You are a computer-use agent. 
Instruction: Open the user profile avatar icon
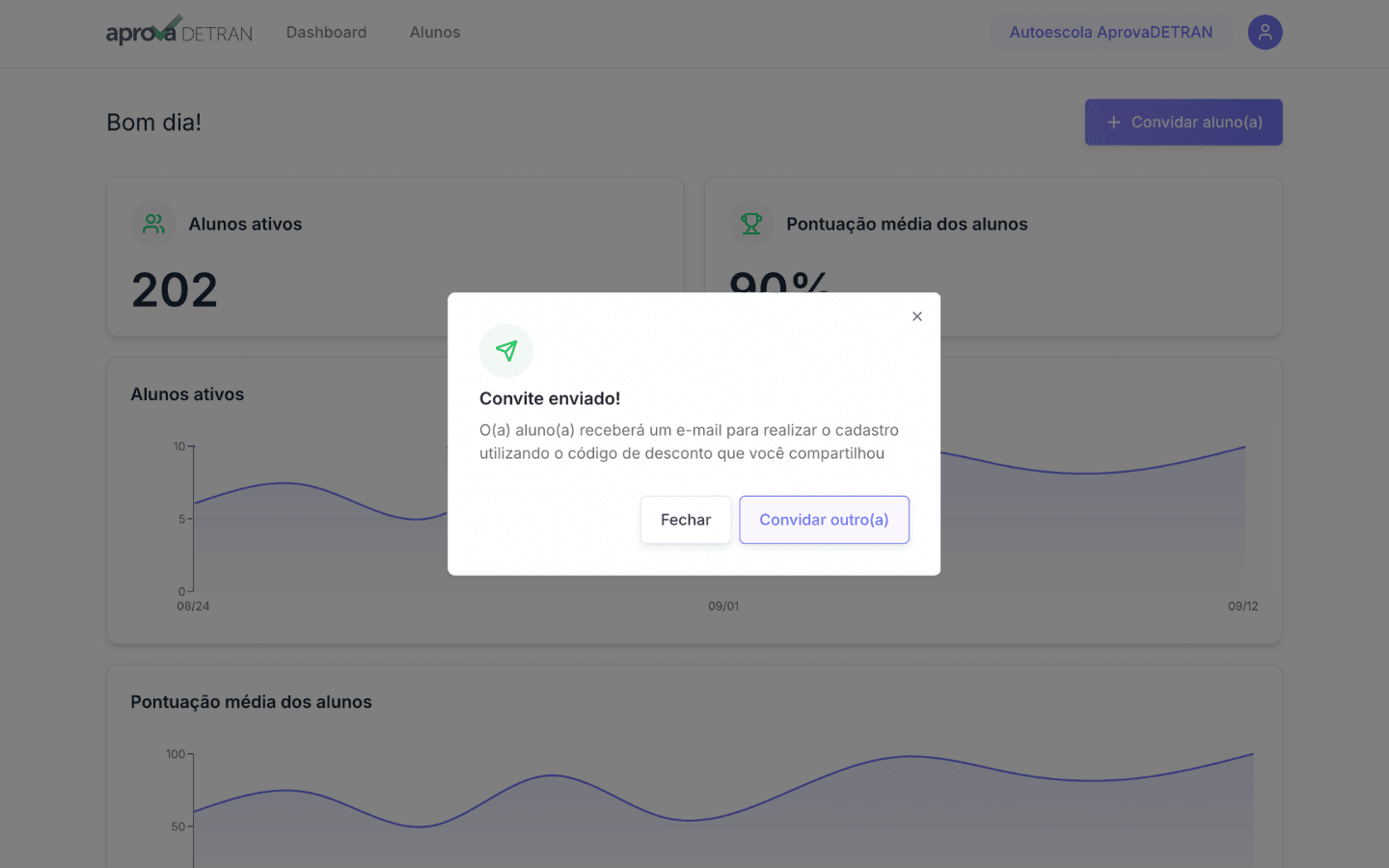click(x=1265, y=32)
